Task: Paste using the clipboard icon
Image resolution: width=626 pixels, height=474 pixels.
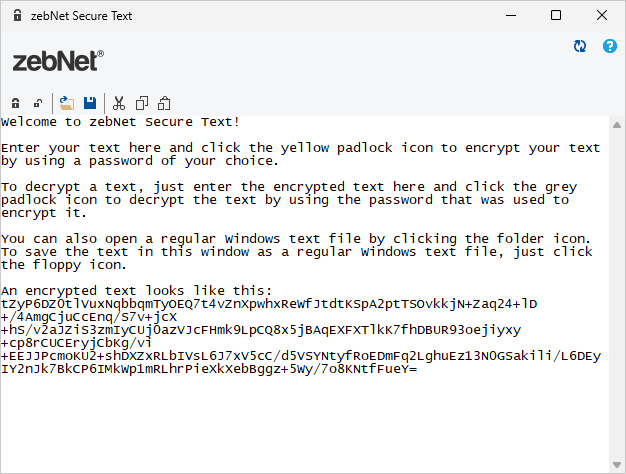Action: pos(164,103)
